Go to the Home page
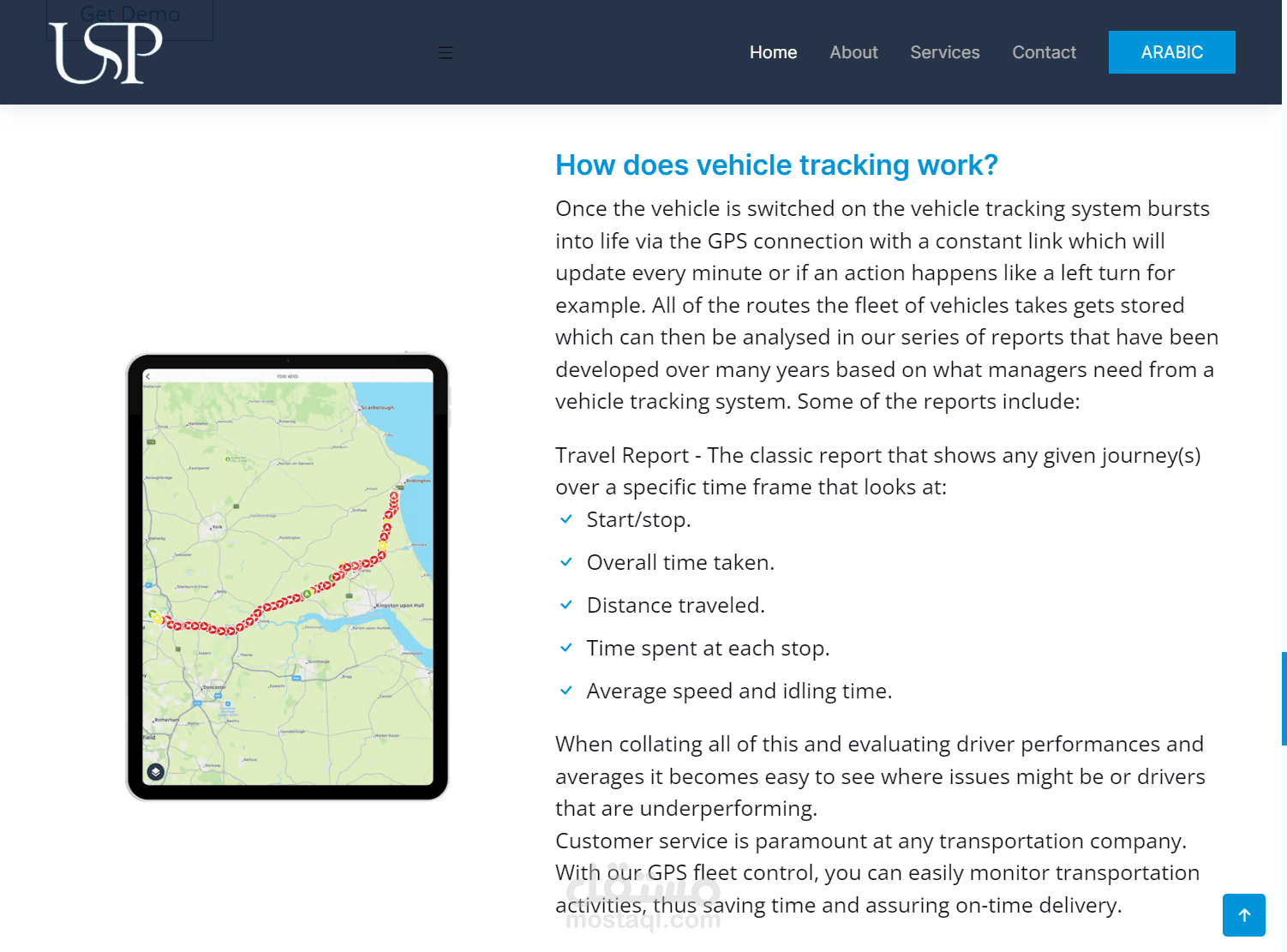This screenshot has height=952, width=1287. click(x=773, y=52)
